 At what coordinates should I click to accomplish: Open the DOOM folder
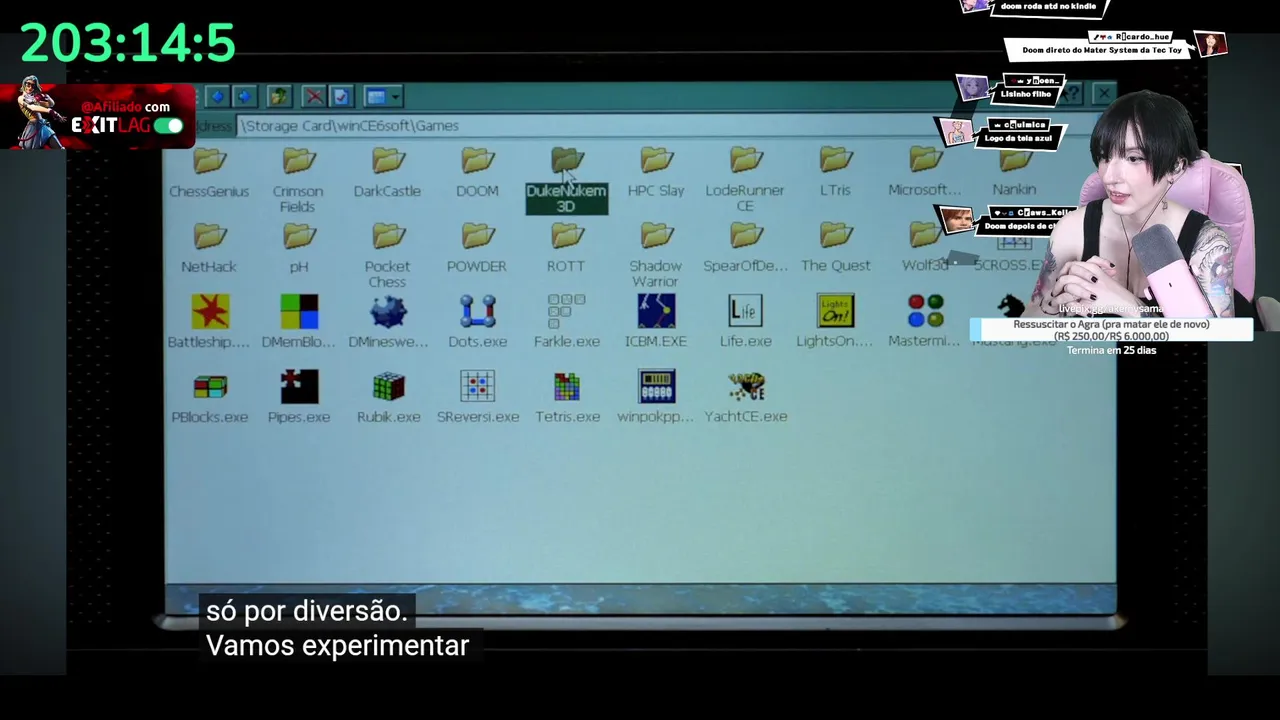point(477,172)
